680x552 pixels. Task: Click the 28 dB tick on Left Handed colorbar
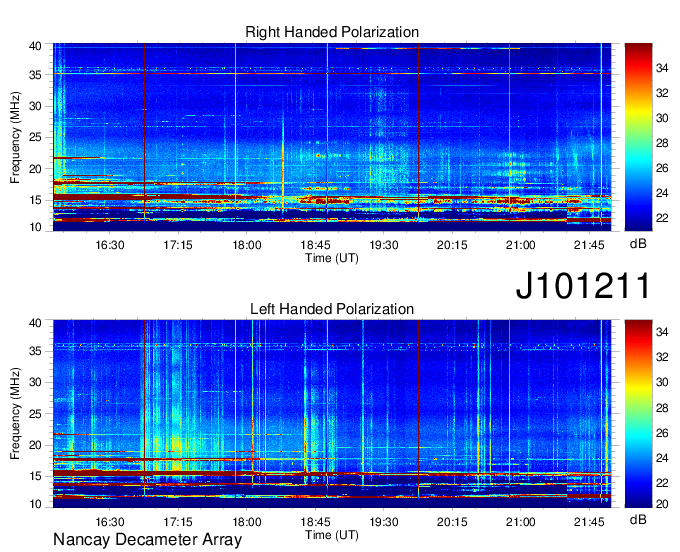(x=662, y=408)
